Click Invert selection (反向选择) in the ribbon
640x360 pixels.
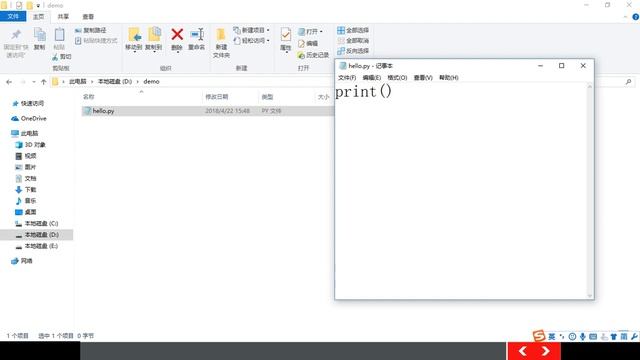(353, 51)
